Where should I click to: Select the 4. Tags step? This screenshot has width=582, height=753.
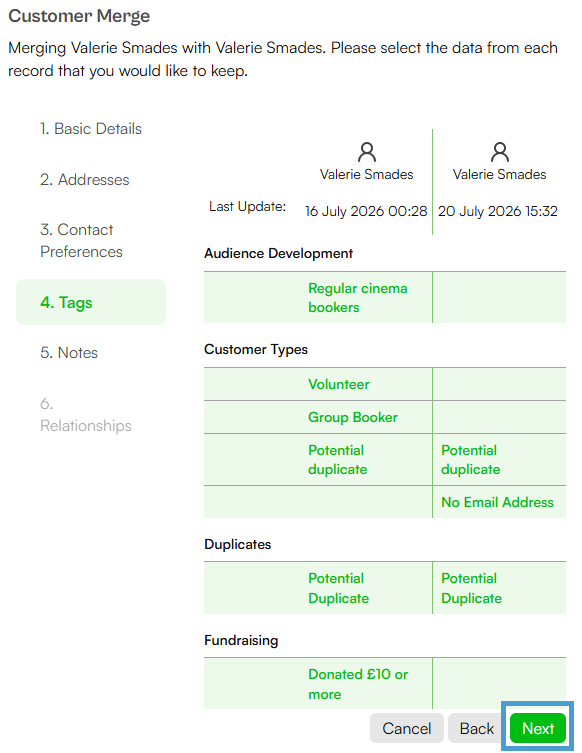point(91,302)
